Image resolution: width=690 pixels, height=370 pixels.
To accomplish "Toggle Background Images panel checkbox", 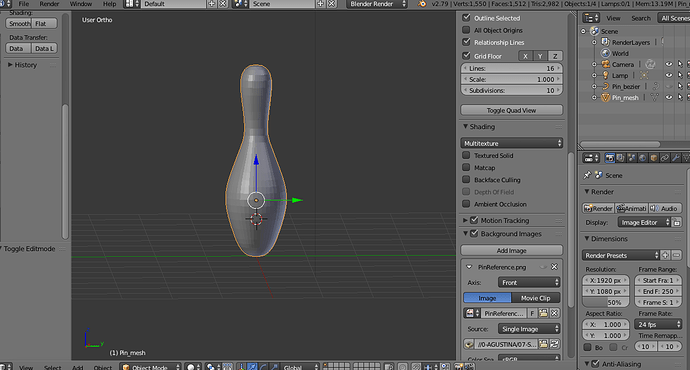I will 474,234.
